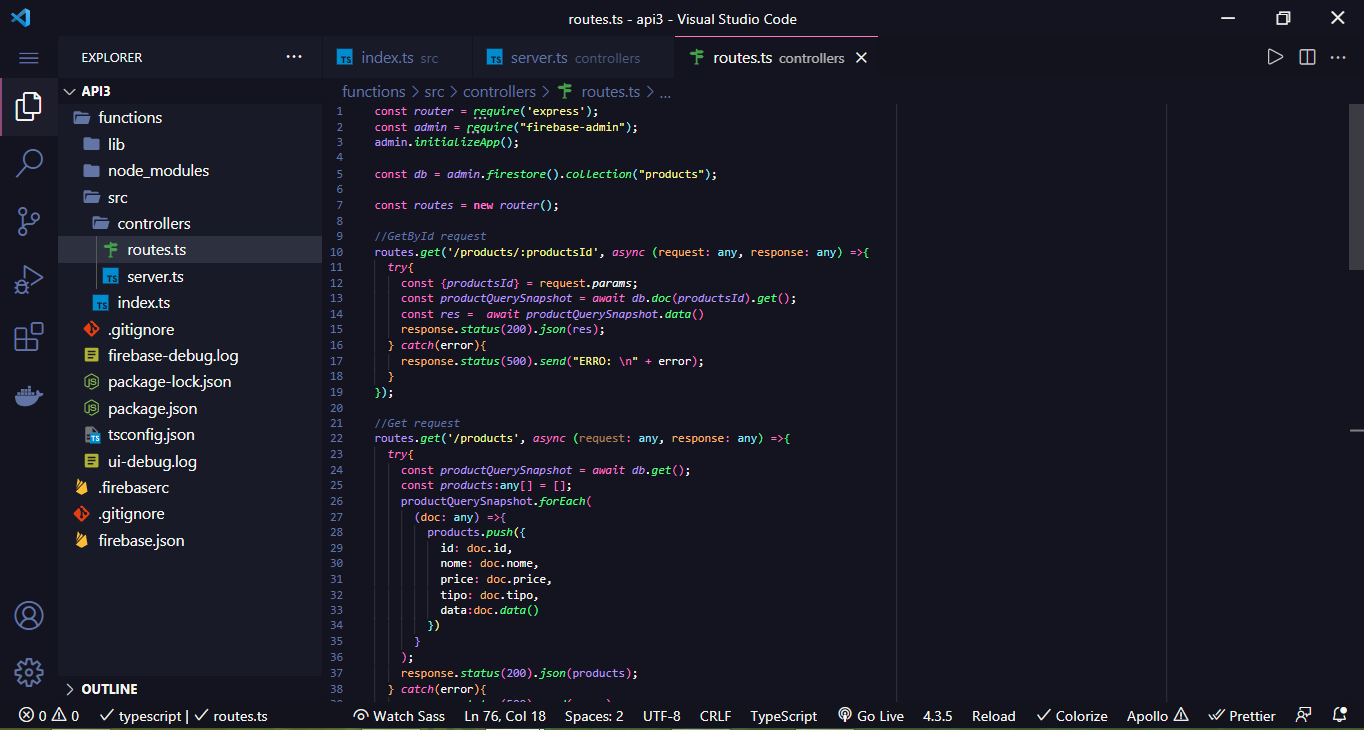Click the Reload button in status bar
Viewport: 1364px width, 730px height.
click(x=993, y=716)
